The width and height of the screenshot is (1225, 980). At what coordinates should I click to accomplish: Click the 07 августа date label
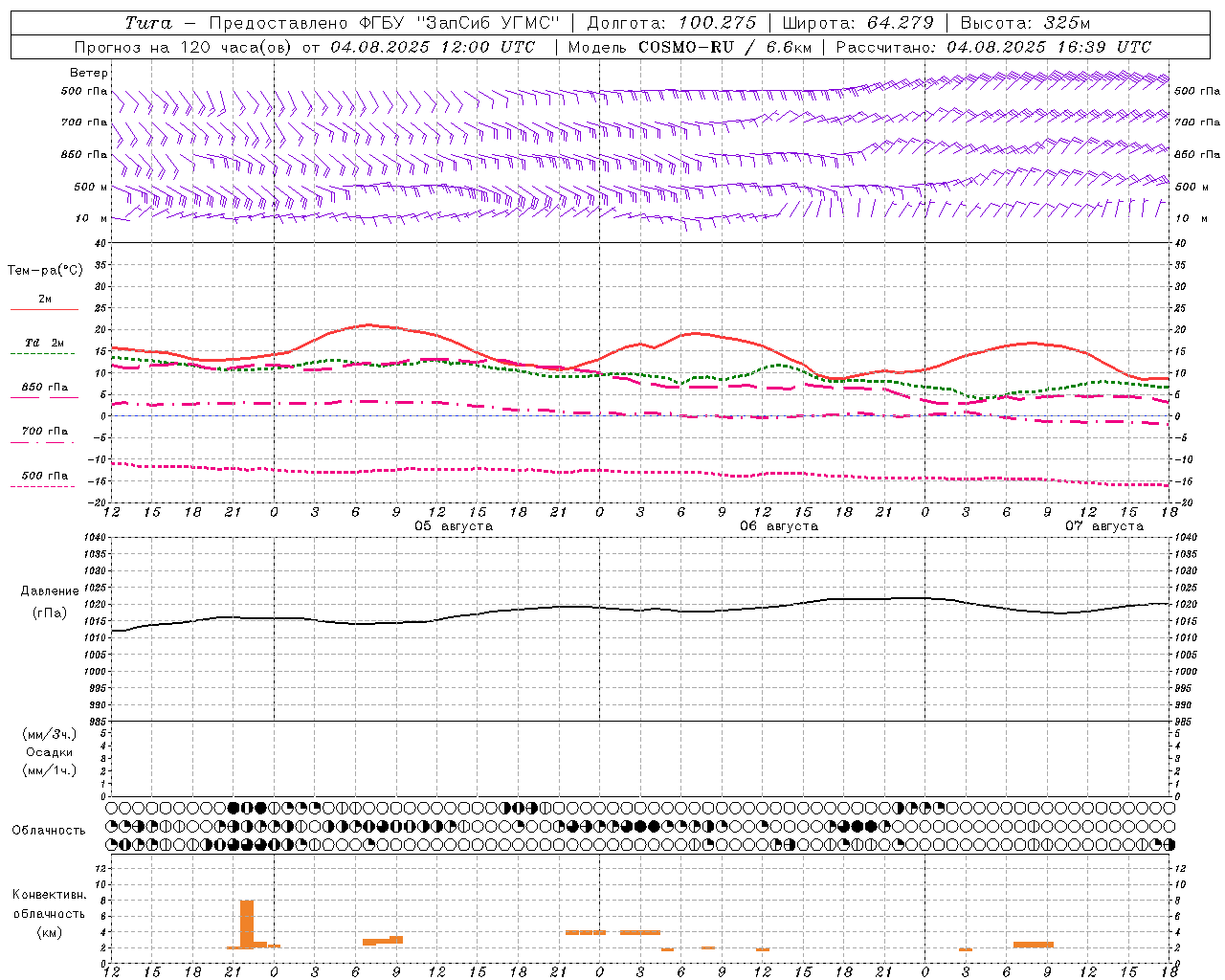pyautogui.click(x=1104, y=526)
